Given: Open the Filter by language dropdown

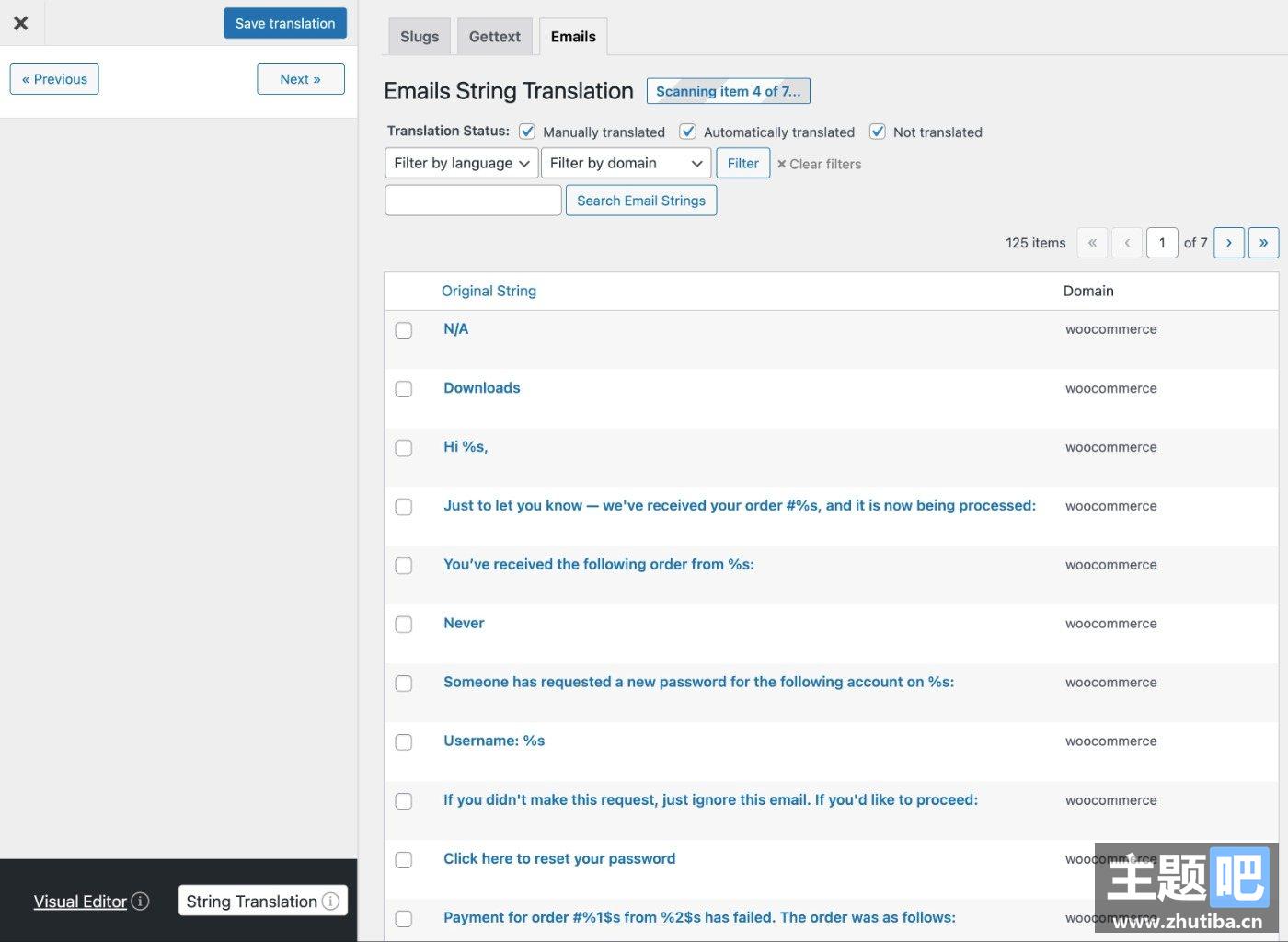Looking at the screenshot, I should click(x=461, y=163).
